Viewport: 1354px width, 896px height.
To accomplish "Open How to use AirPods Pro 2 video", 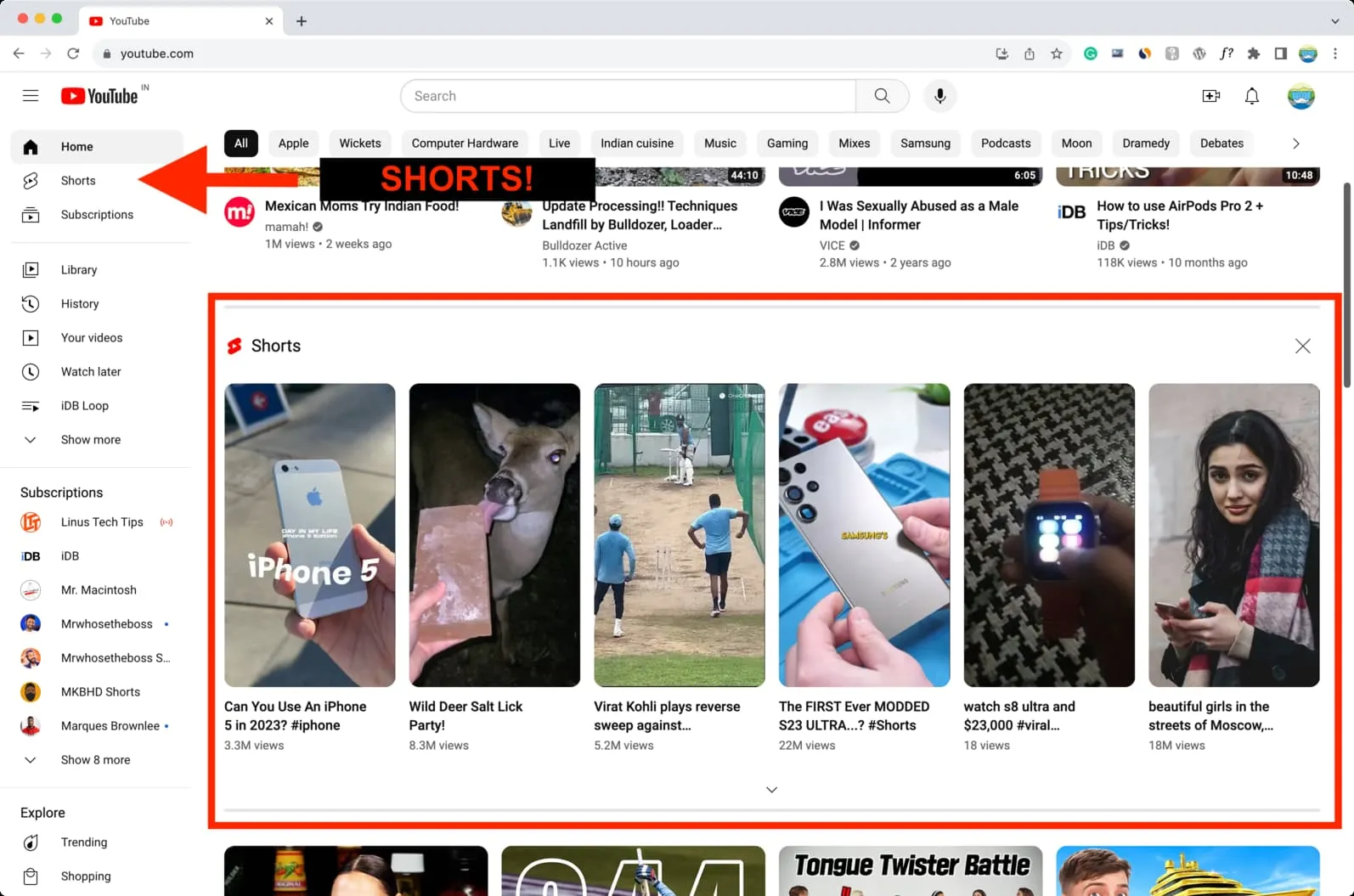I will [x=1180, y=216].
